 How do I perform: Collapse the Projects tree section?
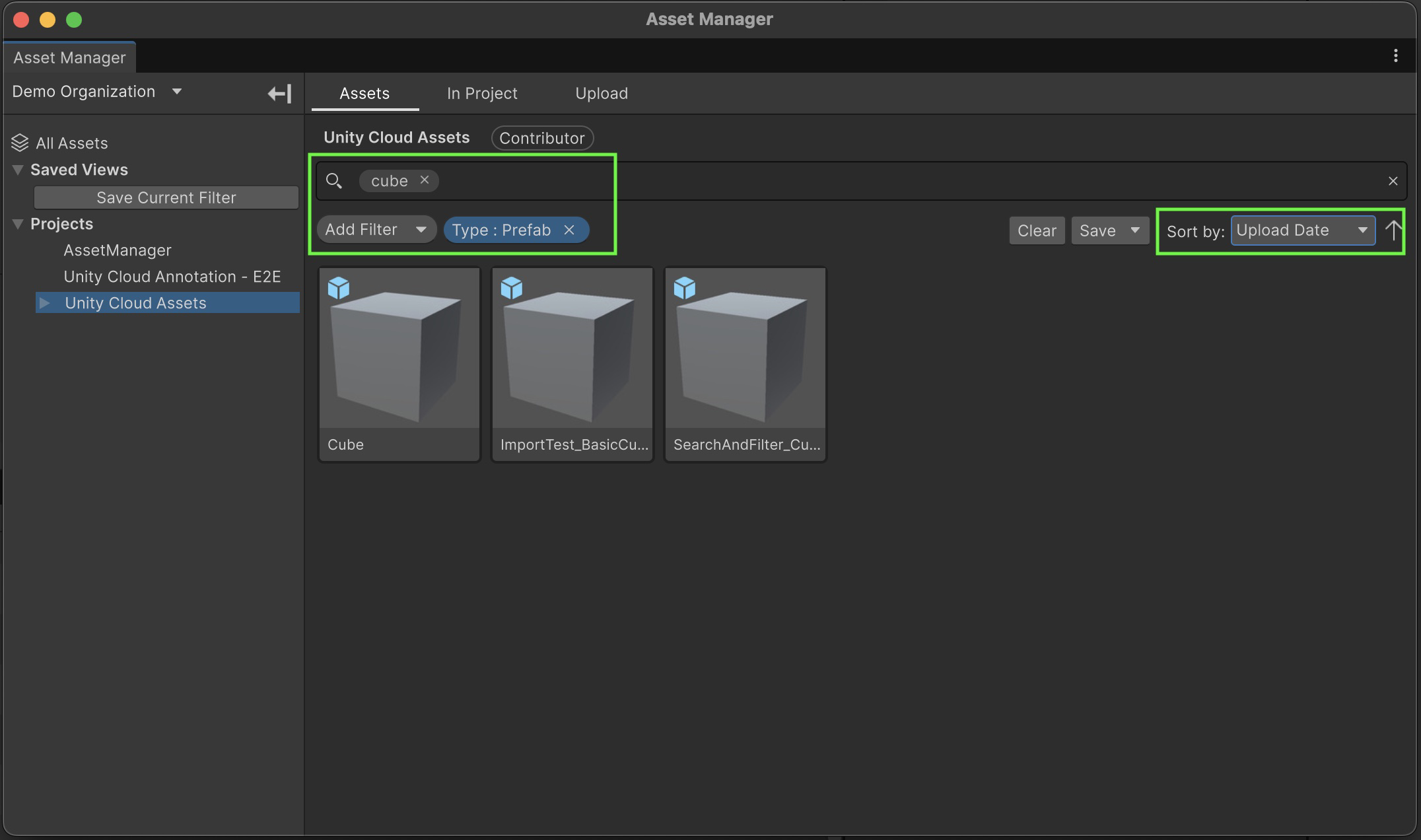click(x=18, y=224)
